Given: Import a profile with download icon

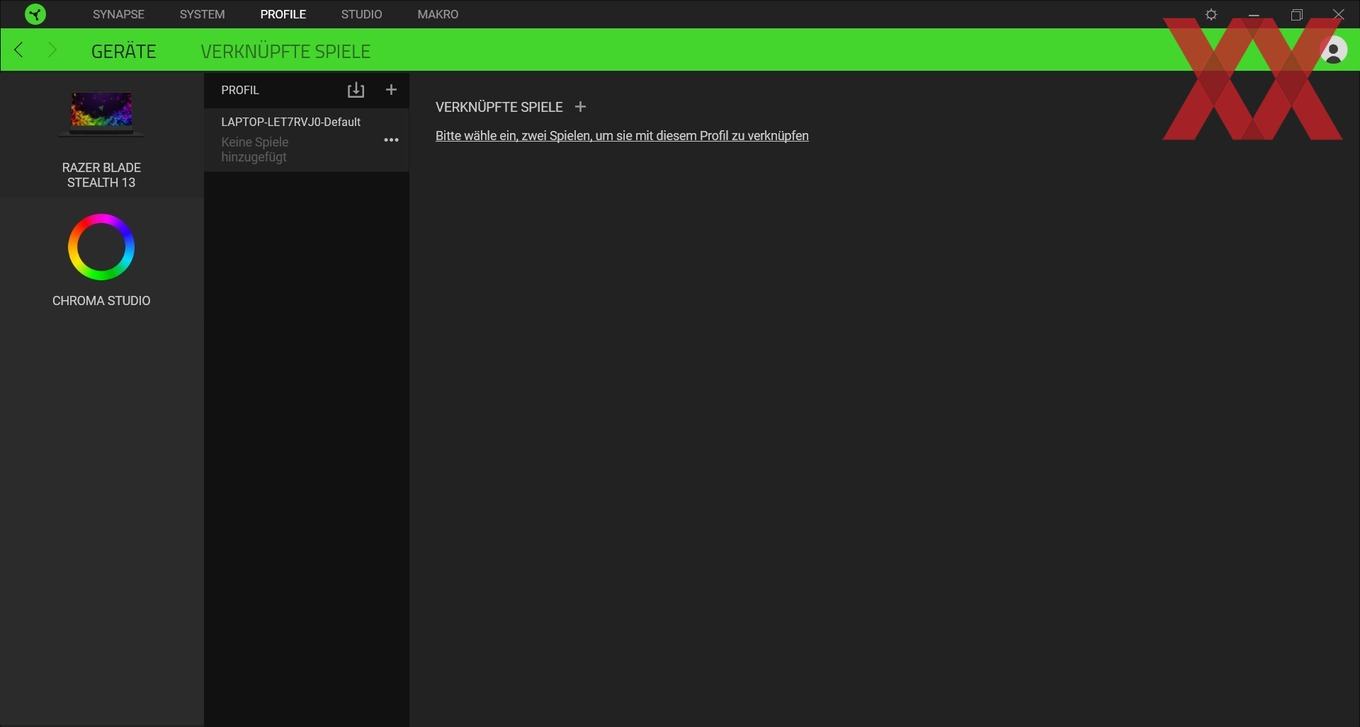Looking at the screenshot, I should point(355,90).
